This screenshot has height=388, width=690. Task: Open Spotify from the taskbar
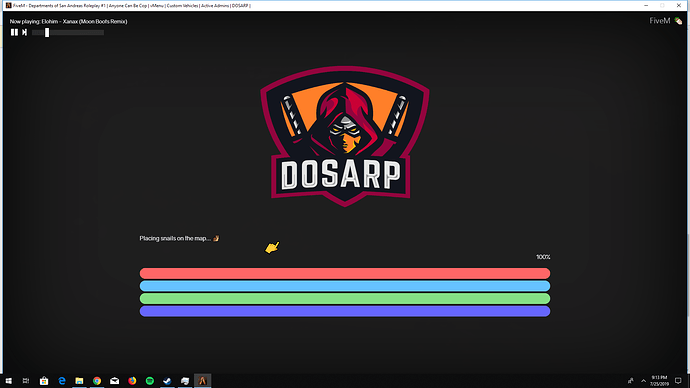pos(150,381)
